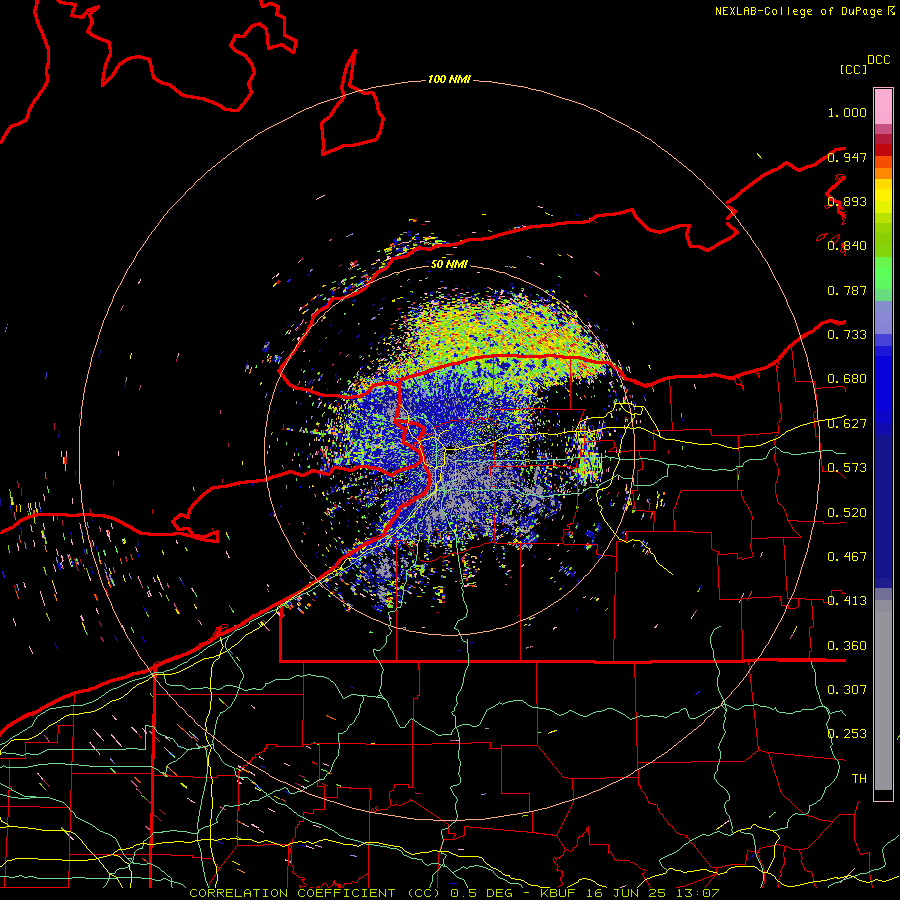
Task: Click the DCC label above the color scale
Action: click(x=879, y=60)
